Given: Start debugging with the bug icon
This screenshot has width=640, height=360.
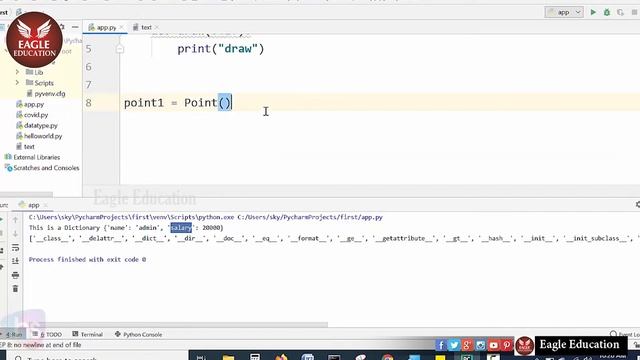Looking at the screenshot, I should click(x=607, y=12).
